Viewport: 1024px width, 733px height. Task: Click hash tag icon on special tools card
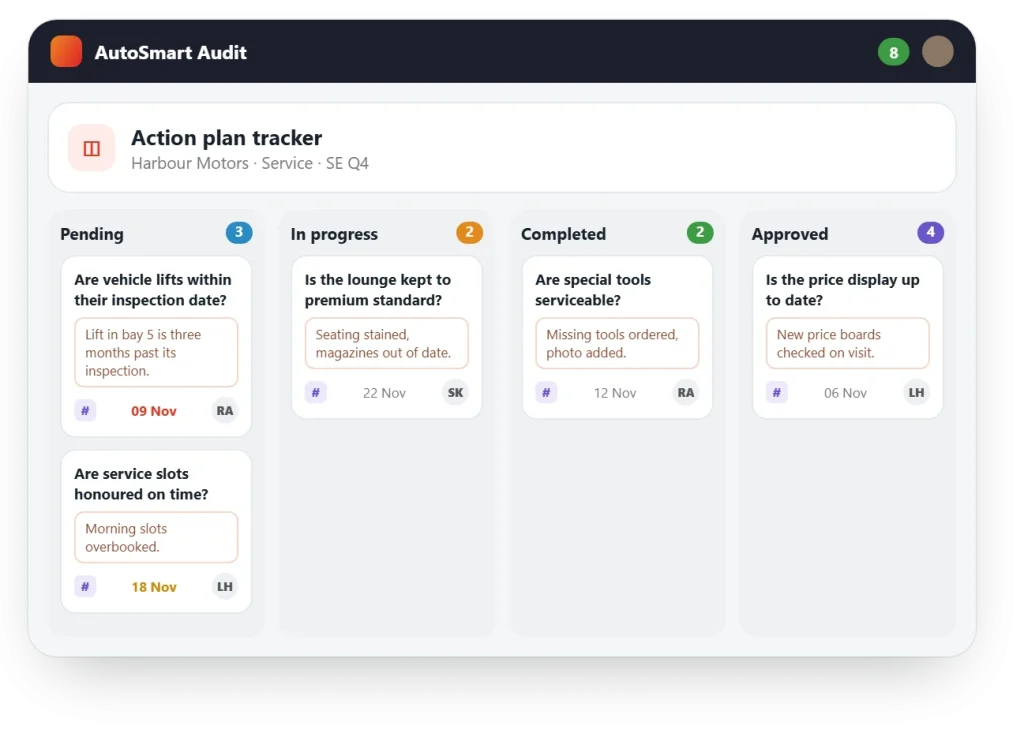[x=546, y=392]
